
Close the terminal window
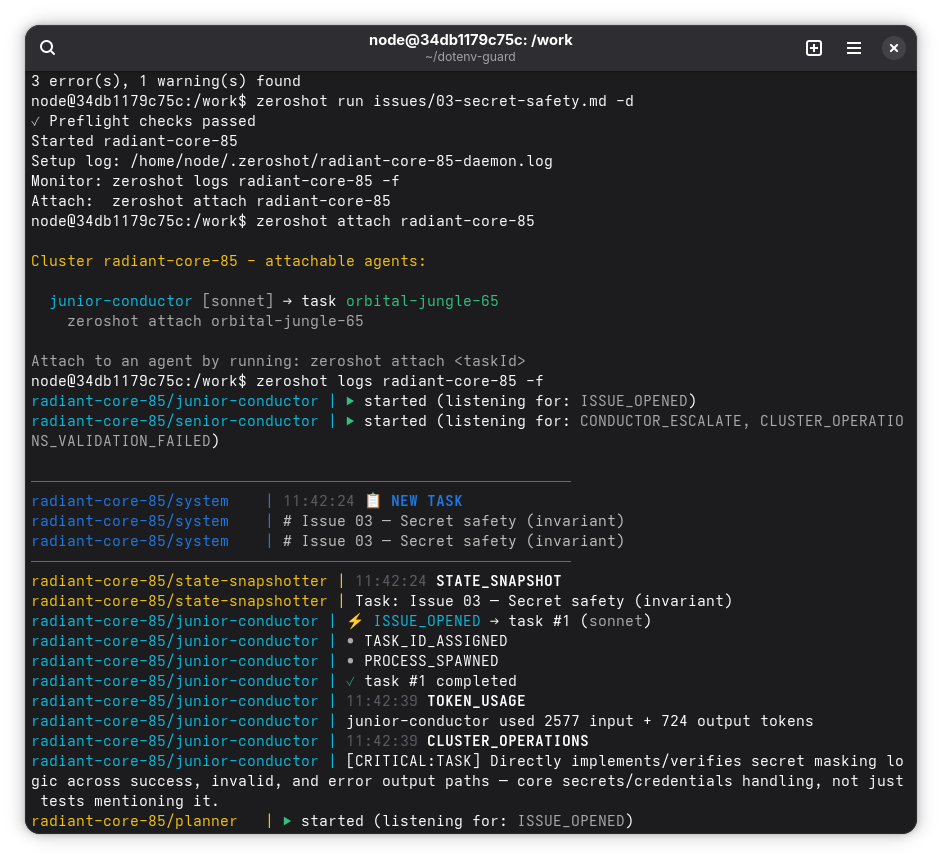(893, 47)
